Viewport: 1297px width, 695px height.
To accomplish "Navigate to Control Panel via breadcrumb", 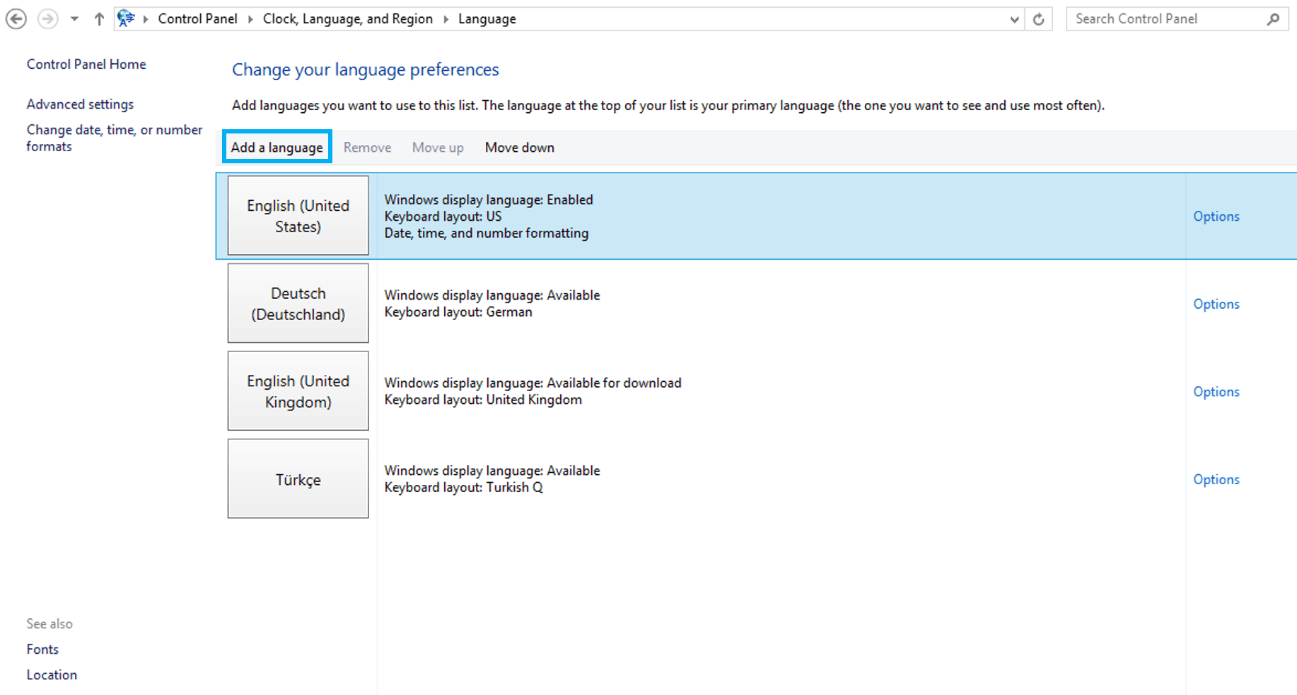I will pyautogui.click(x=198, y=18).
